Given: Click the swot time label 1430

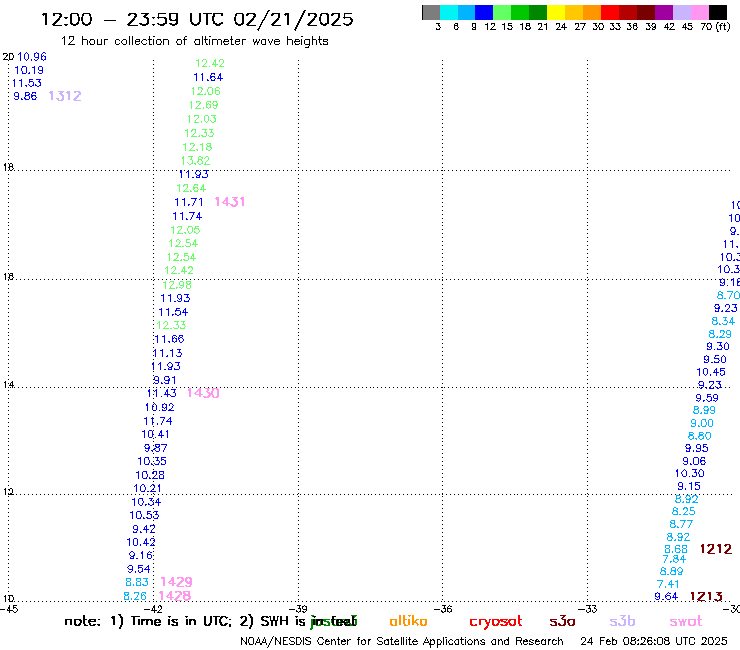Looking at the screenshot, I should pyautogui.click(x=203, y=393).
